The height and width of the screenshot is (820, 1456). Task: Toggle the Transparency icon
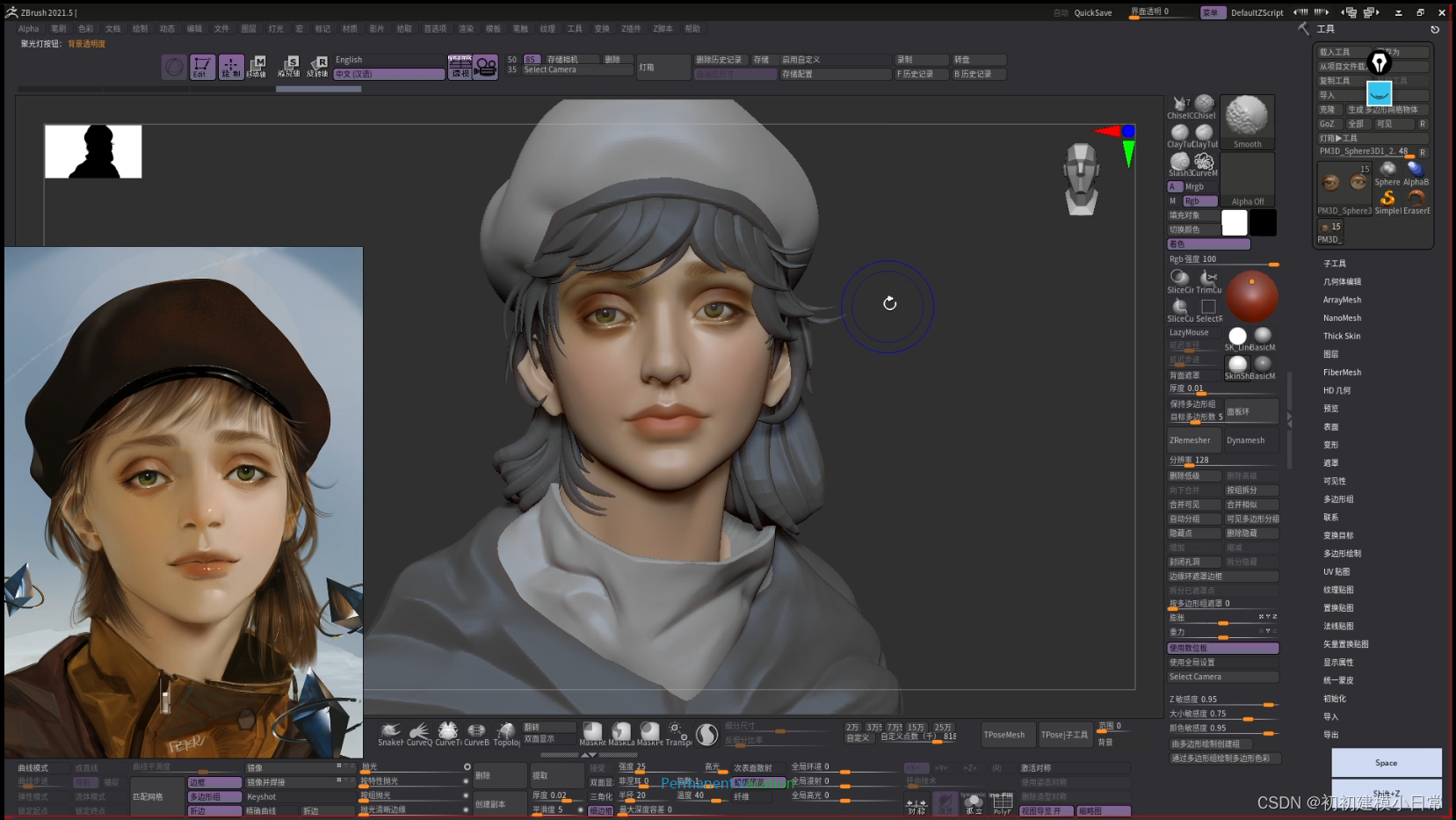[x=678, y=733]
